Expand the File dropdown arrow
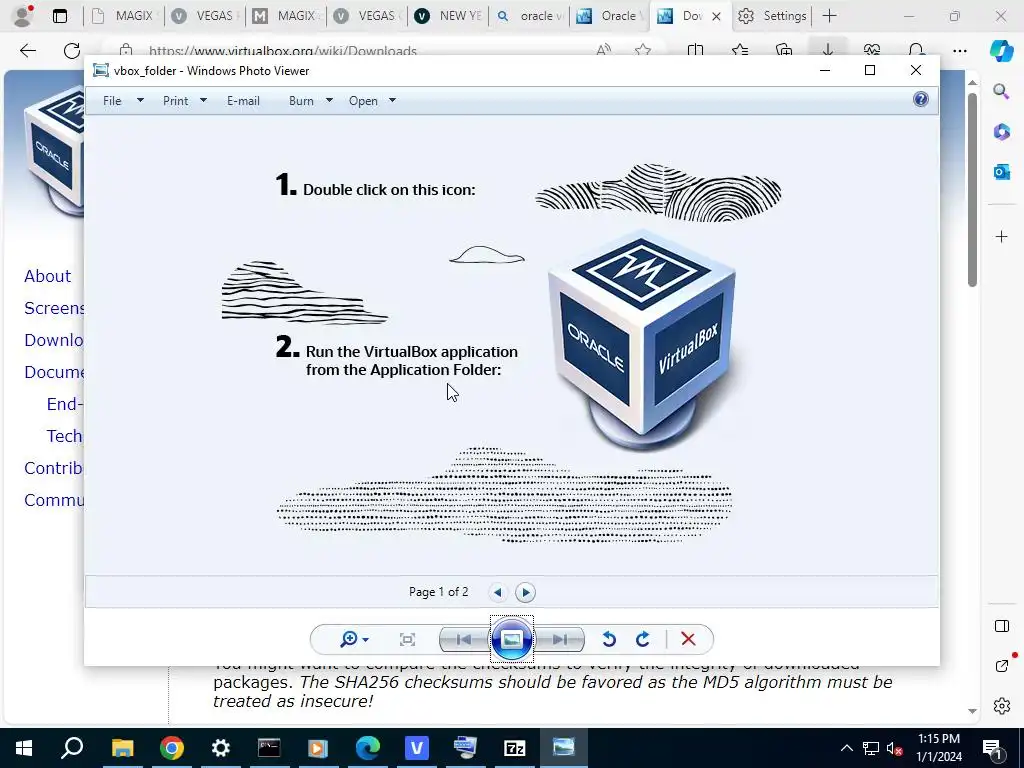The width and height of the screenshot is (1024, 768). (140, 101)
